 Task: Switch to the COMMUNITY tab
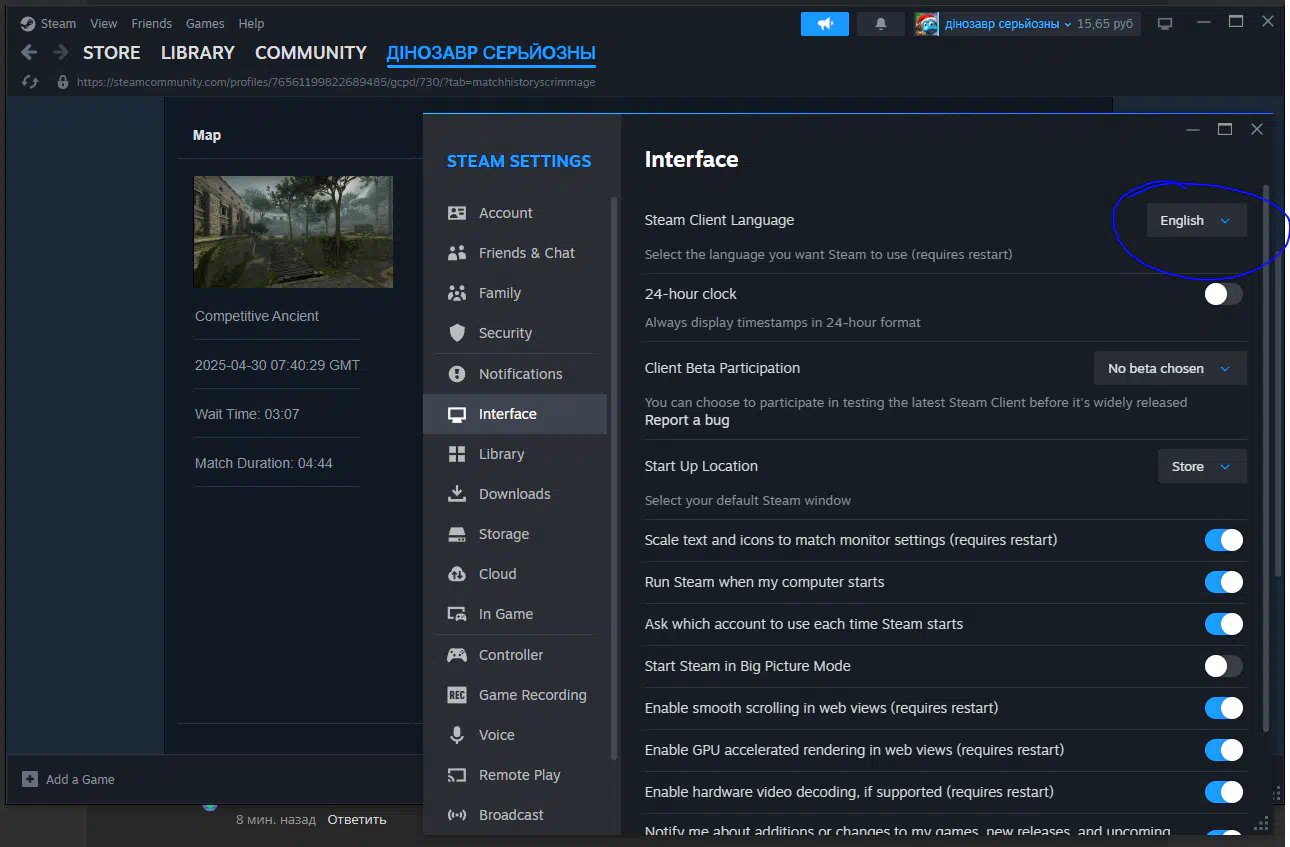point(311,53)
